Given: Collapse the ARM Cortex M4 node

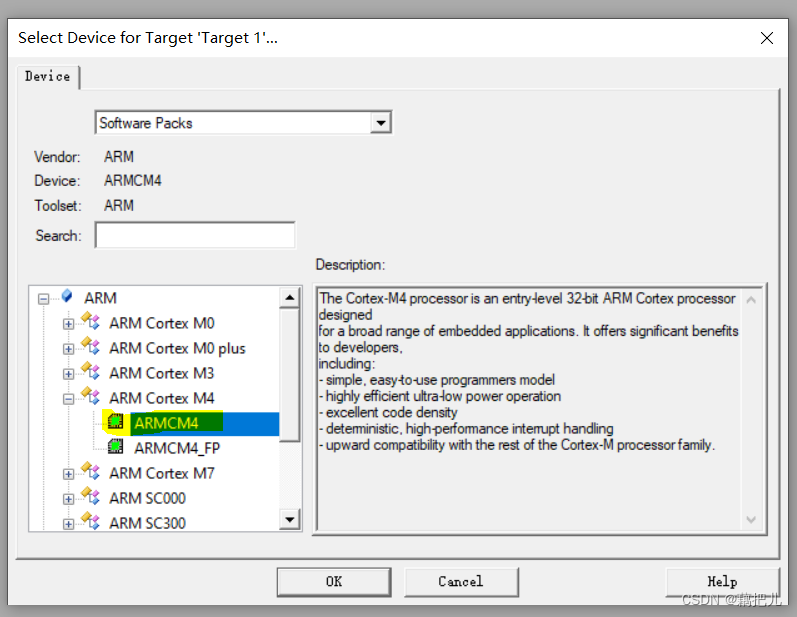Looking at the screenshot, I should pos(68,399).
